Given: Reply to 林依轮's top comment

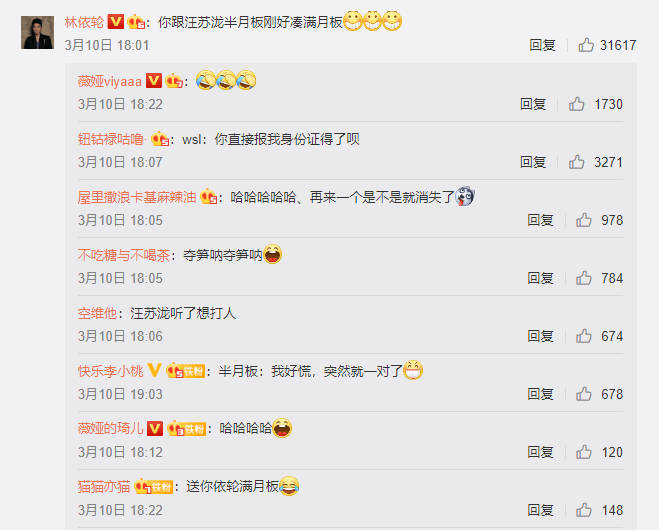Looking at the screenshot, I should [542, 45].
